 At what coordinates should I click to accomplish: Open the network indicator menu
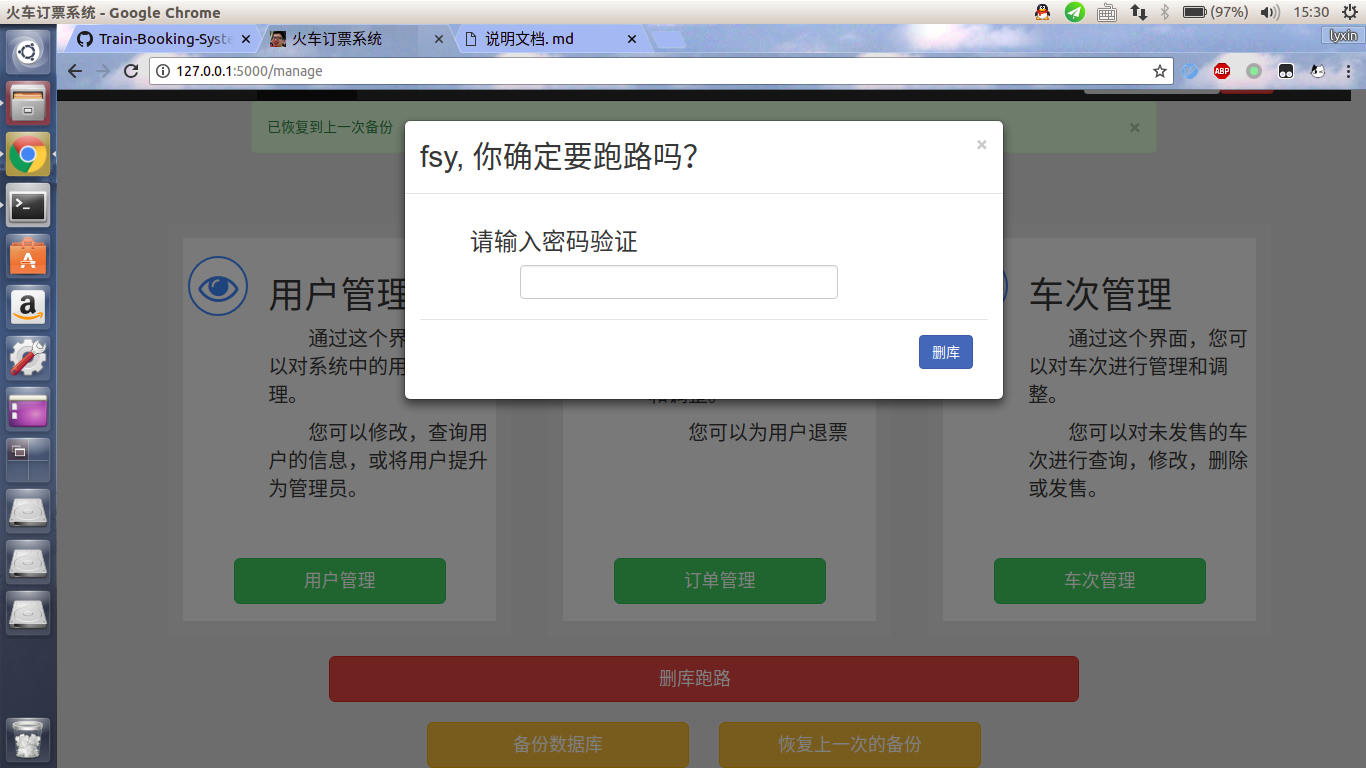pos(1139,12)
